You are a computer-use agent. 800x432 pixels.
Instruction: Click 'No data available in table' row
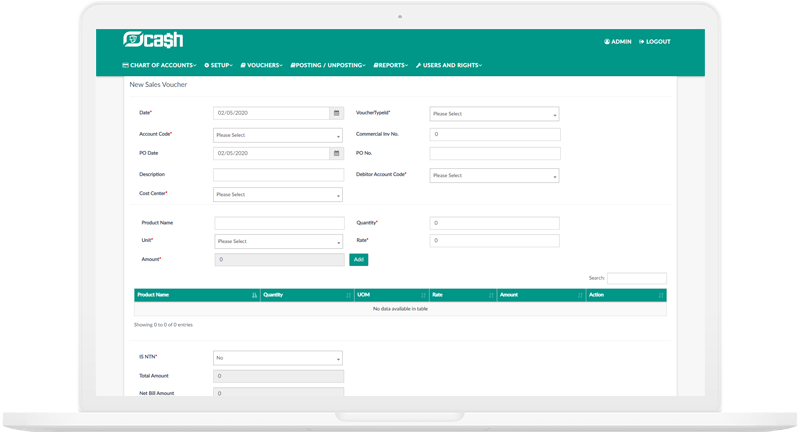pyautogui.click(x=401, y=309)
